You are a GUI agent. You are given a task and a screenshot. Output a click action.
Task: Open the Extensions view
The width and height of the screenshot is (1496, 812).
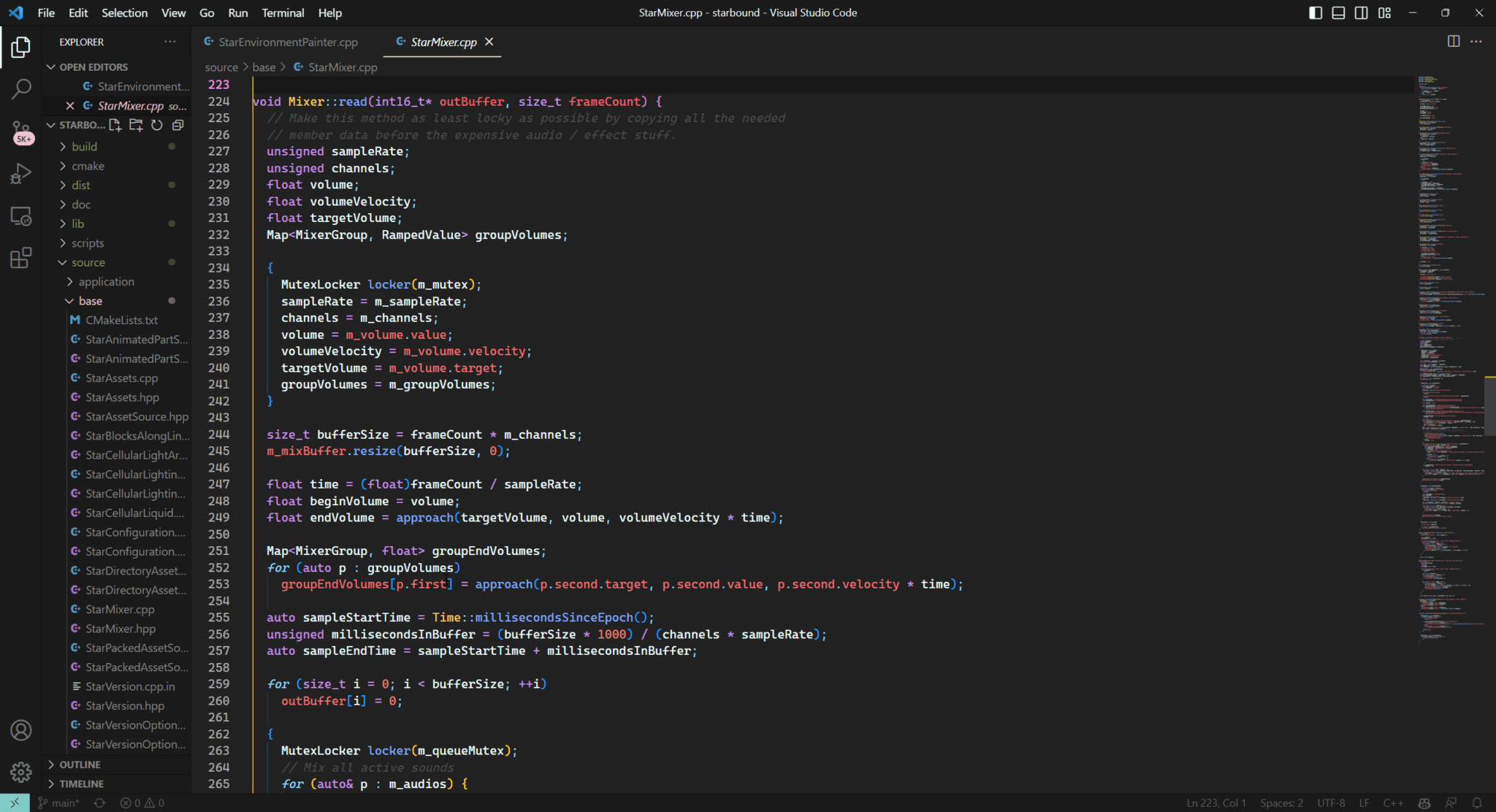tap(21, 258)
